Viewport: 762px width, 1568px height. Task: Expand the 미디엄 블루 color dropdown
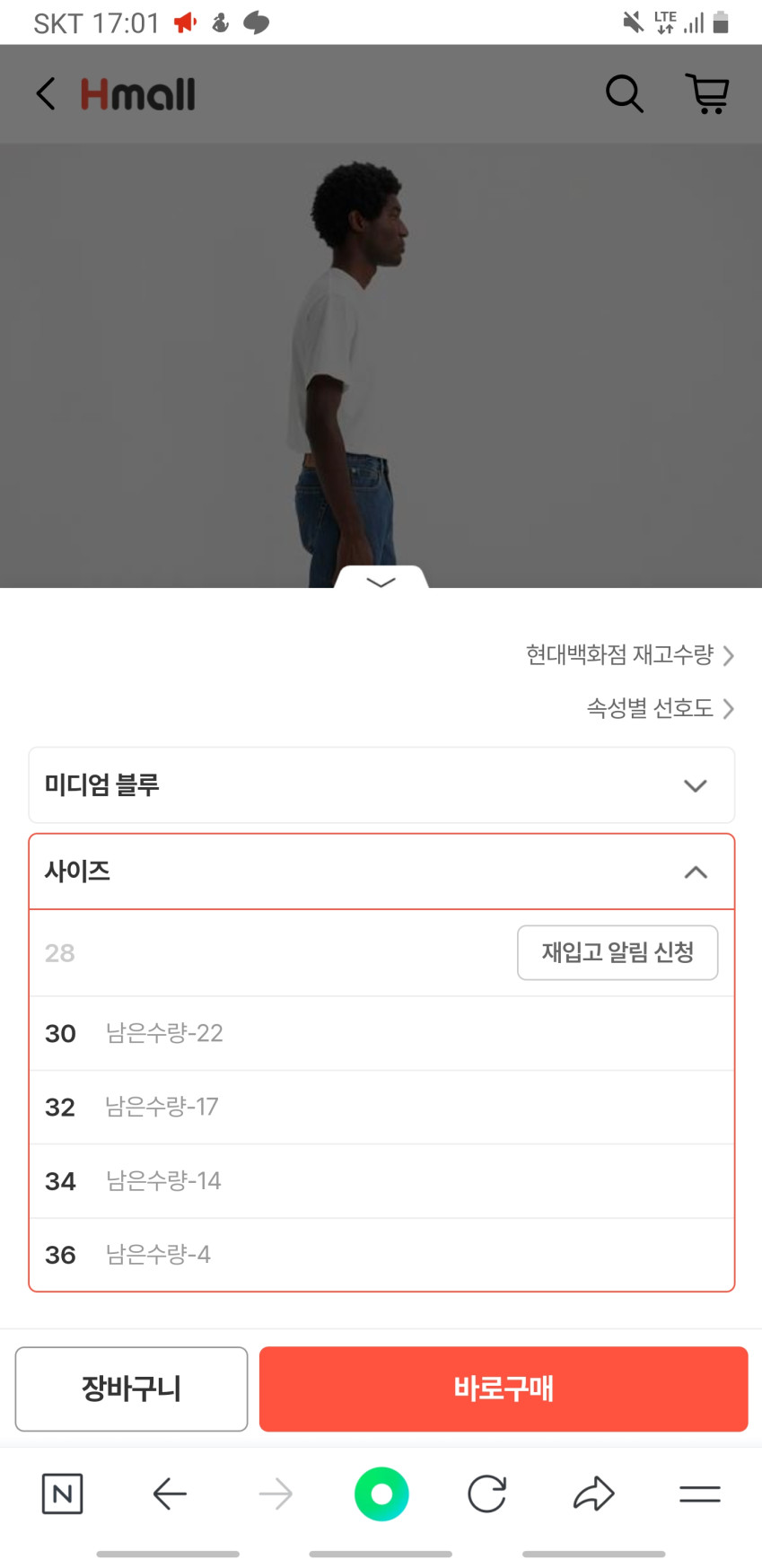click(381, 785)
